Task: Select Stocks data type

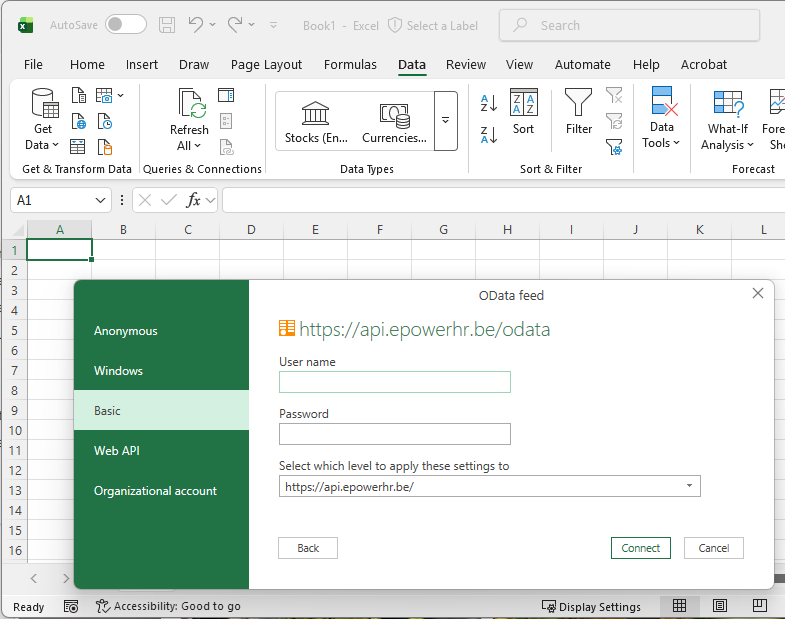Action: click(316, 122)
